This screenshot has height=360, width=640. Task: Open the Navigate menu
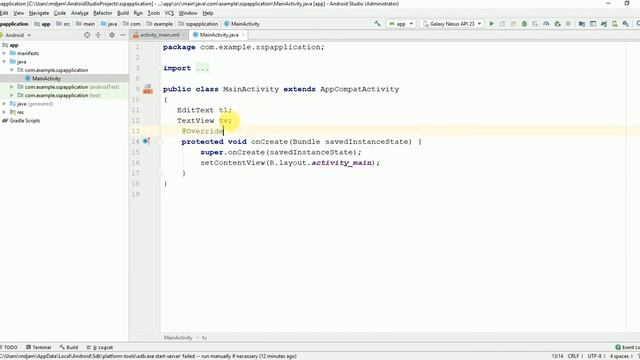[x=39, y=13]
